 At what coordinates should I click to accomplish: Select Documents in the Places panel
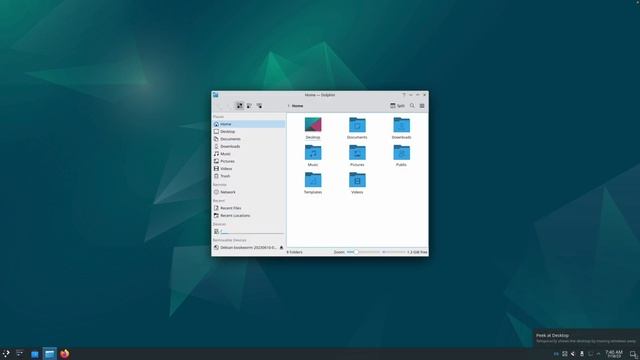click(249, 139)
